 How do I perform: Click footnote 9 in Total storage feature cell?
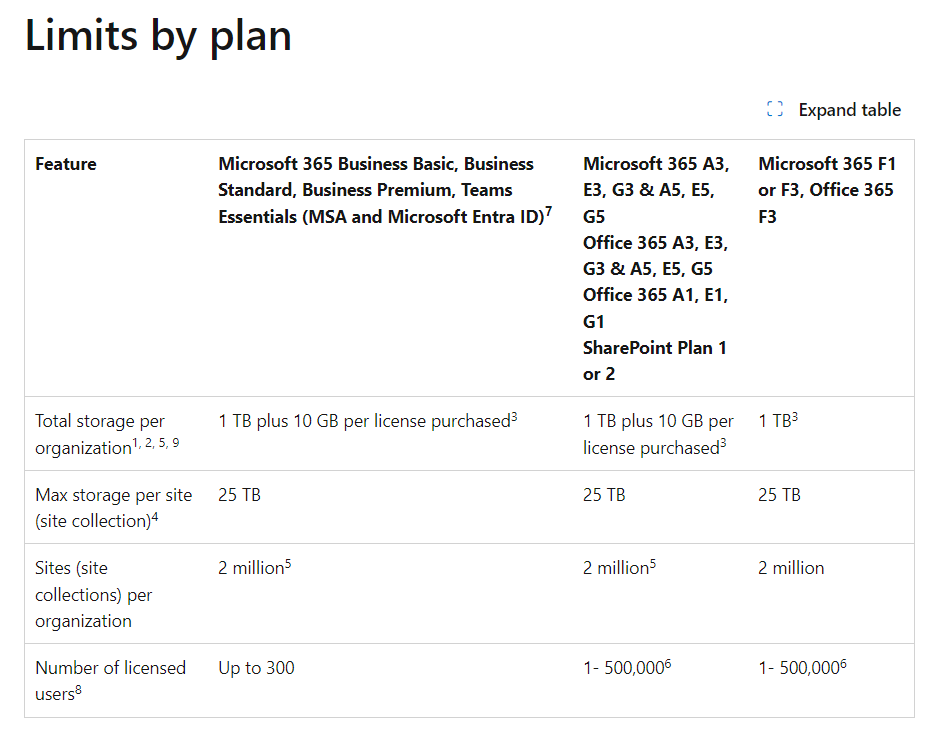176,443
